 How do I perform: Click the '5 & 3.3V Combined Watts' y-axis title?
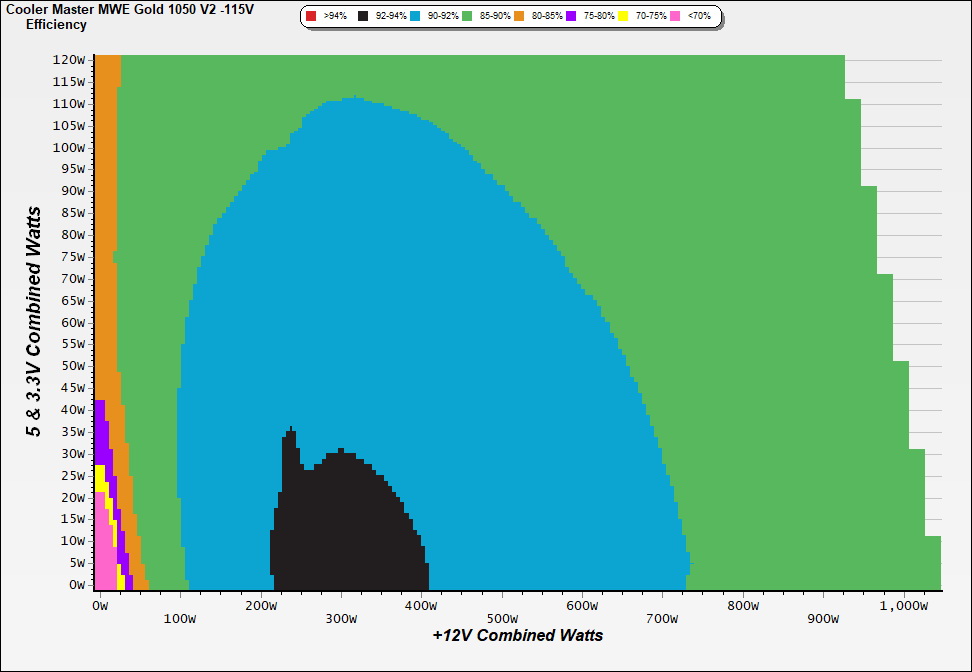[35, 322]
